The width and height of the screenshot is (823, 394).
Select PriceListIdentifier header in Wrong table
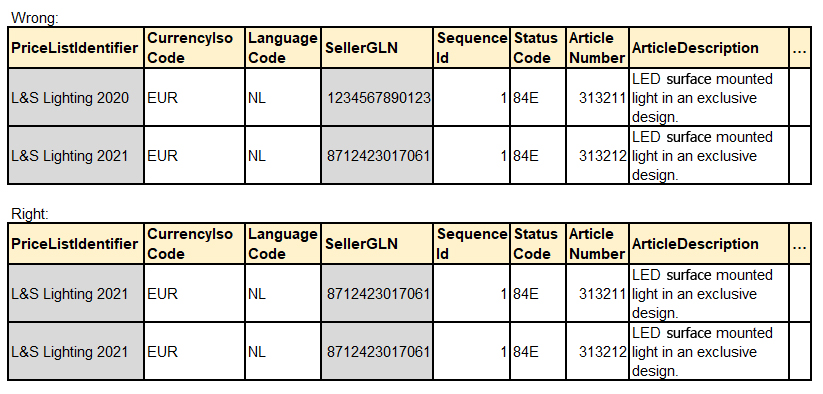(x=76, y=48)
